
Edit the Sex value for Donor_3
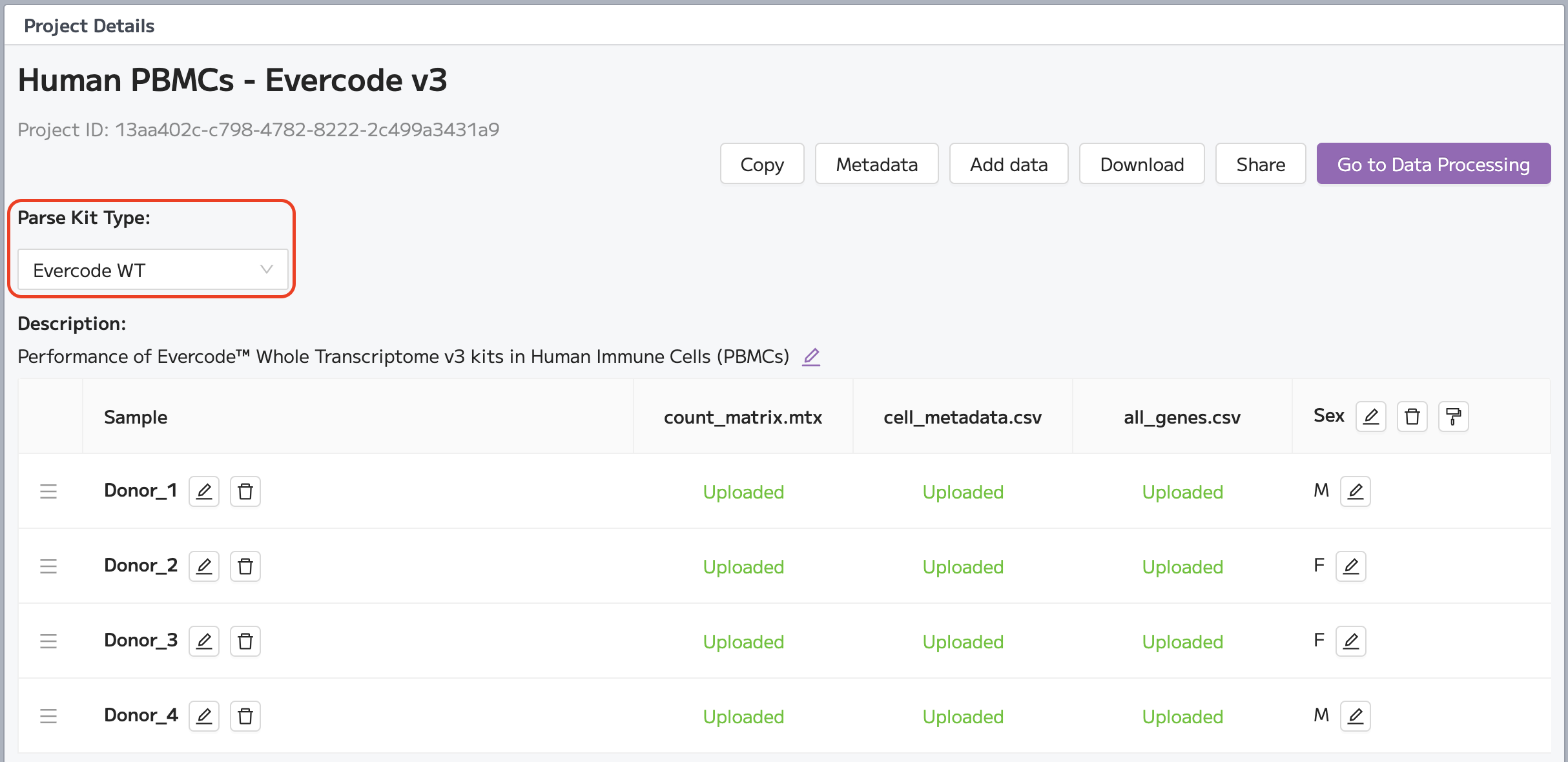pos(1351,641)
